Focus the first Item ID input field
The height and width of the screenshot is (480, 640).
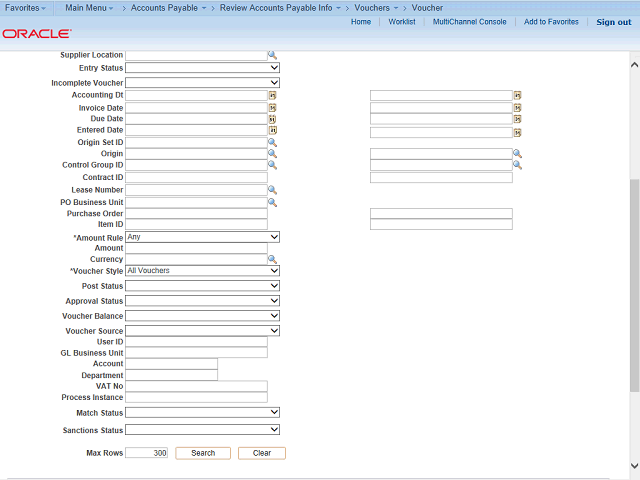[196, 224]
